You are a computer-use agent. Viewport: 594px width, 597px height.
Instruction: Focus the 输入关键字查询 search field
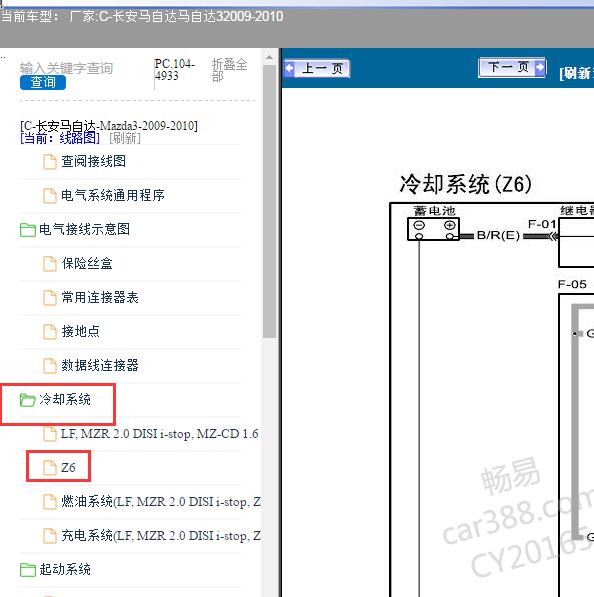[x=66, y=68]
